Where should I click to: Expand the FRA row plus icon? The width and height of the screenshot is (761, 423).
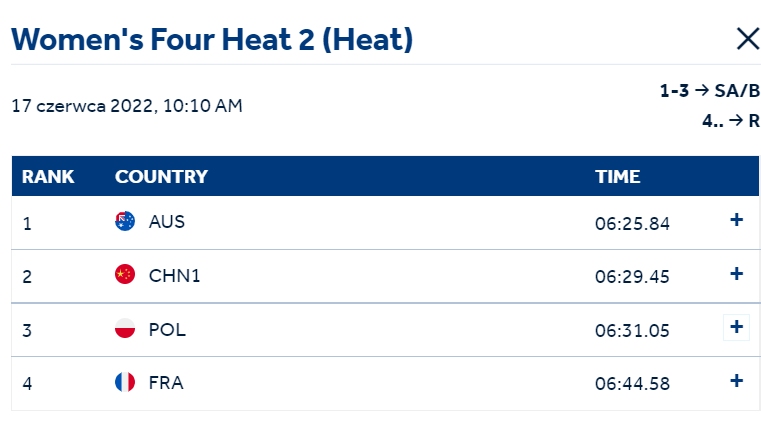point(736,381)
